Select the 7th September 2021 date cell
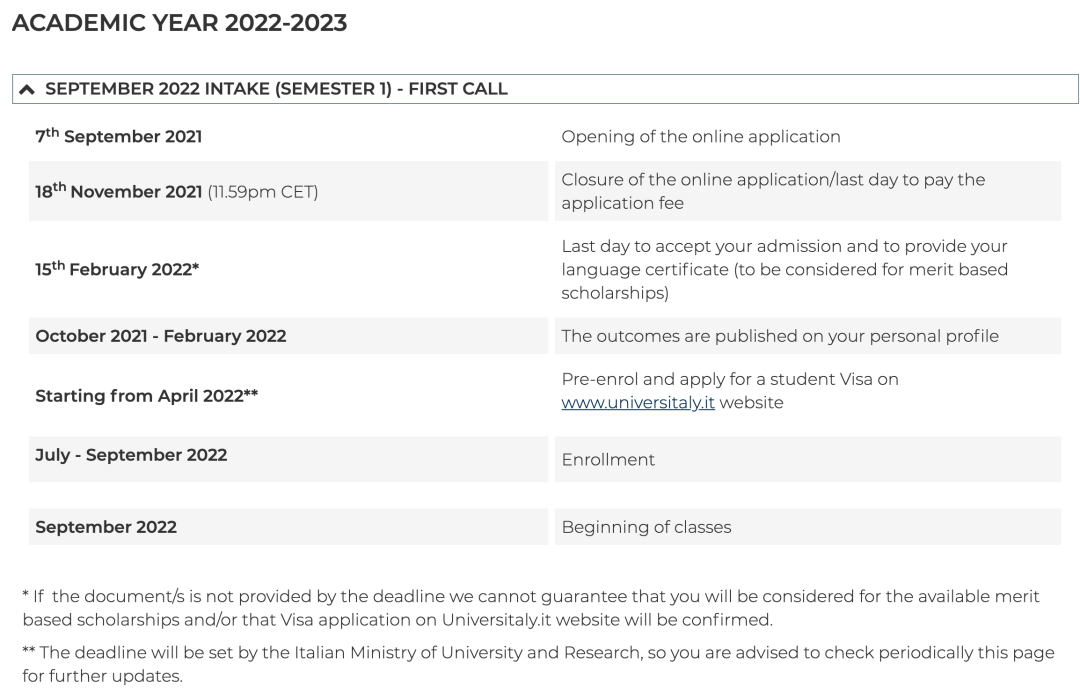1080x693 pixels. click(x=119, y=136)
